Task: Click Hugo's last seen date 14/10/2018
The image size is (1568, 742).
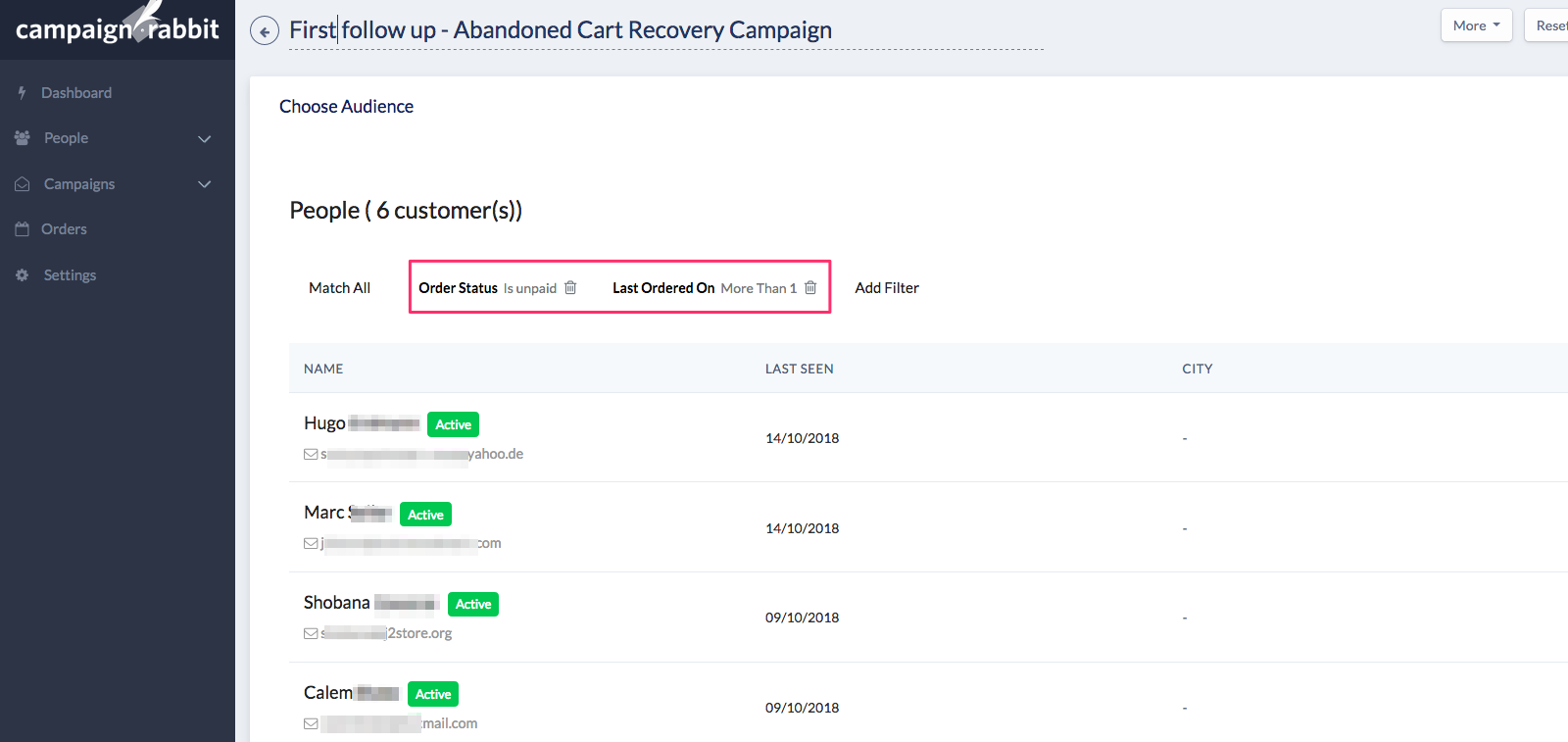Action: [x=803, y=438]
